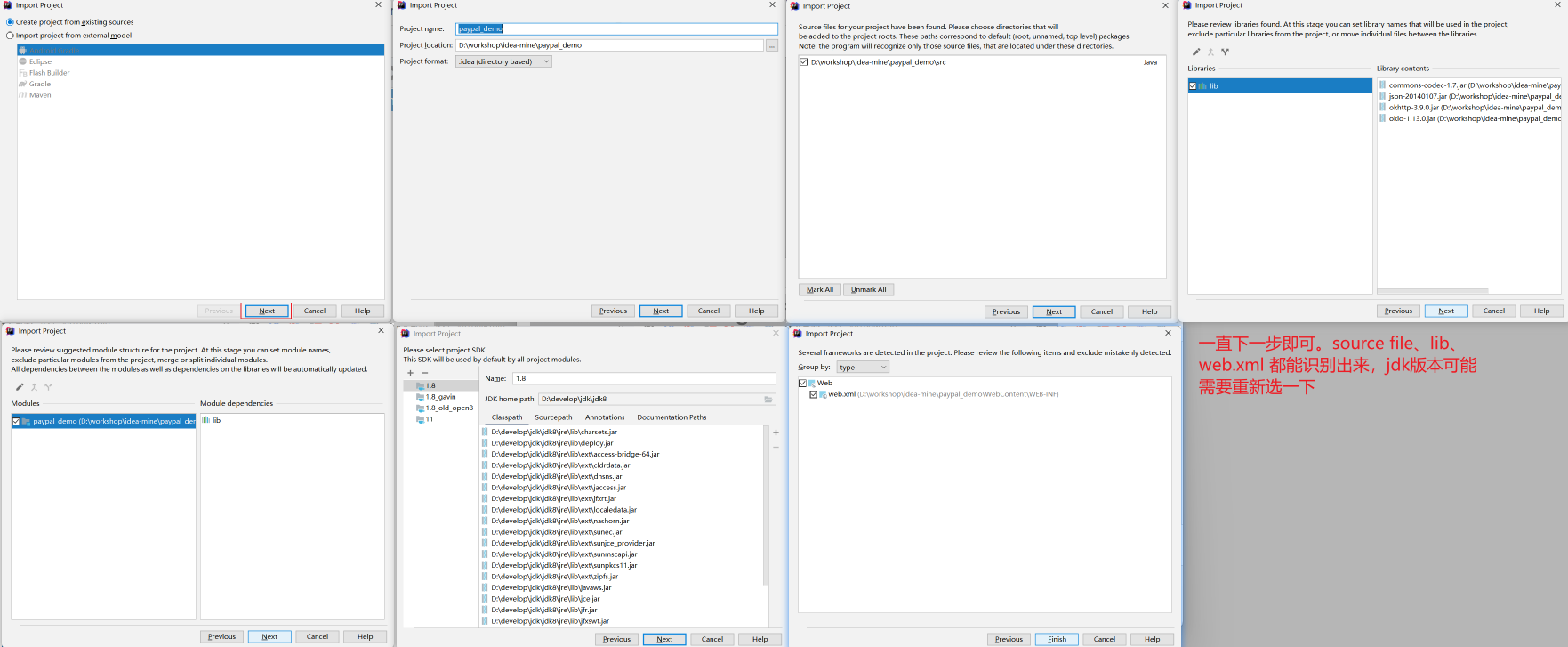Screen dimensions: 1568x647
Task: Click the minus icon above the SDK list
Action: [425, 373]
